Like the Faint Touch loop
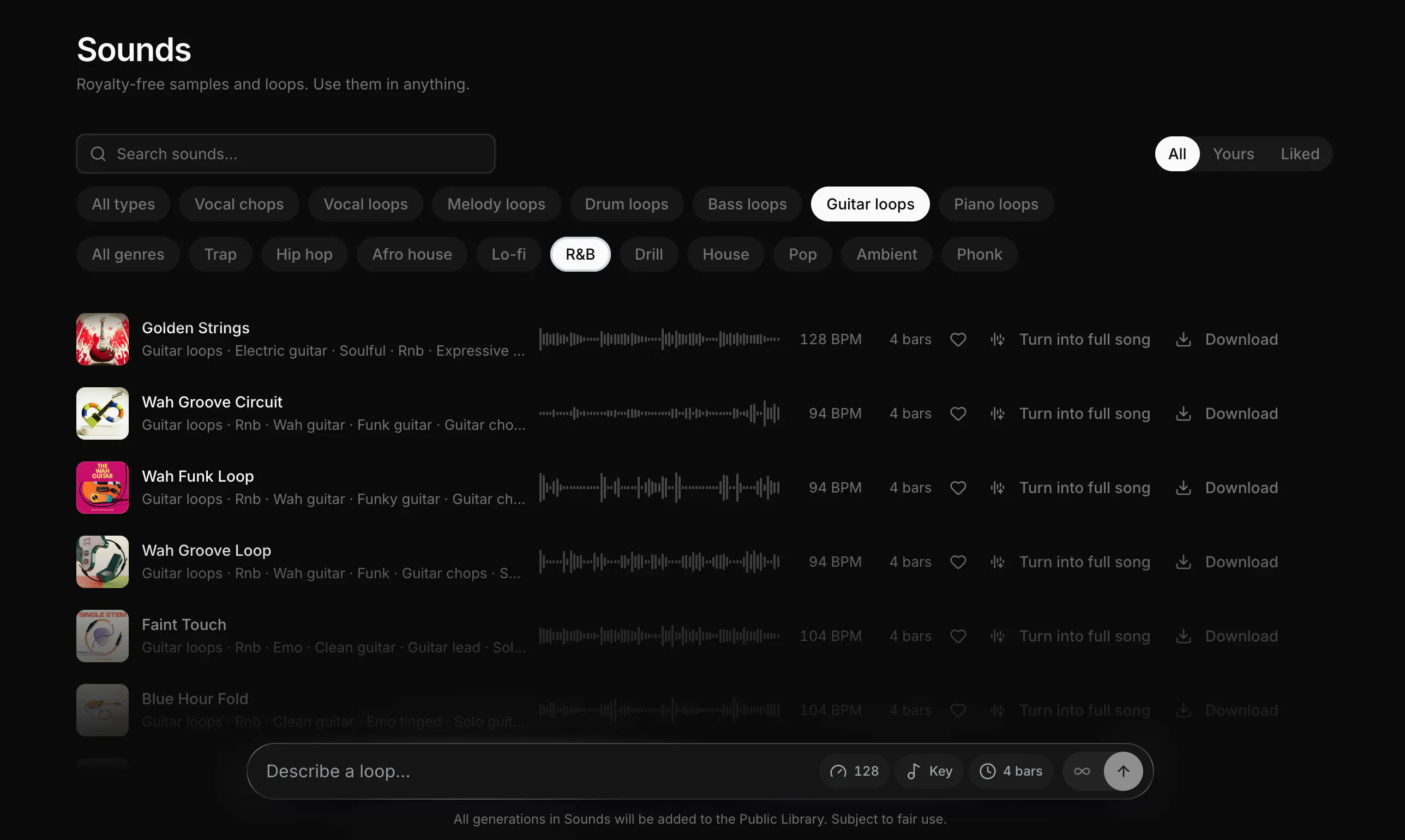Image resolution: width=1405 pixels, height=840 pixels. click(x=958, y=636)
